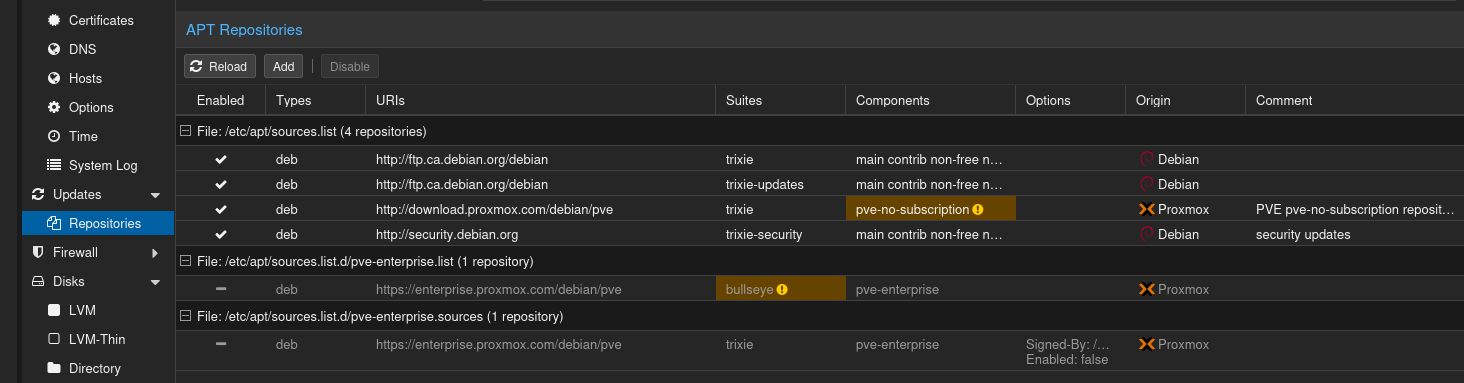Select the Repositories sidebar item

tap(105, 223)
